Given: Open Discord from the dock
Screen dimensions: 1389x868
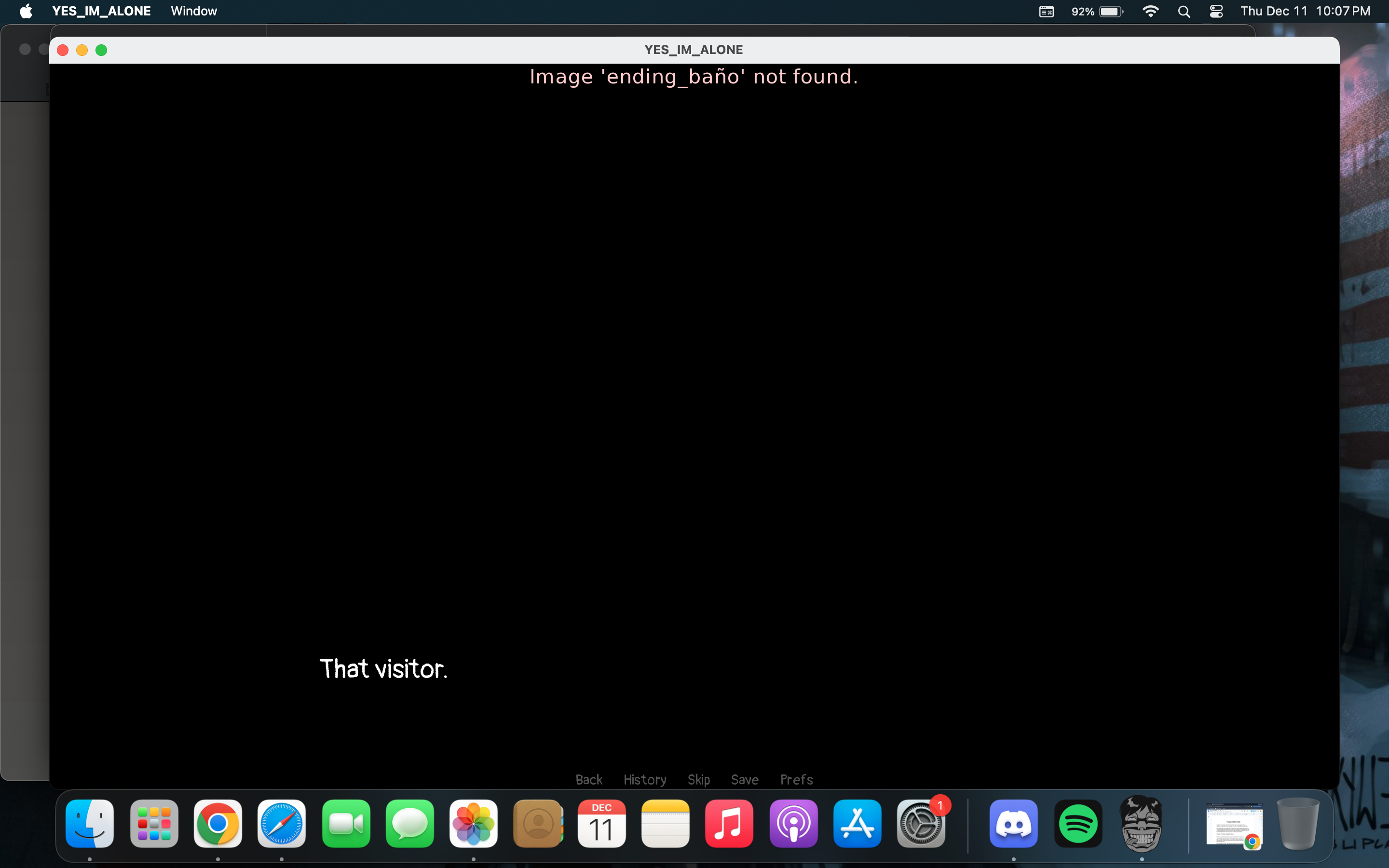Looking at the screenshot, I should click(x=1013, y=824).
